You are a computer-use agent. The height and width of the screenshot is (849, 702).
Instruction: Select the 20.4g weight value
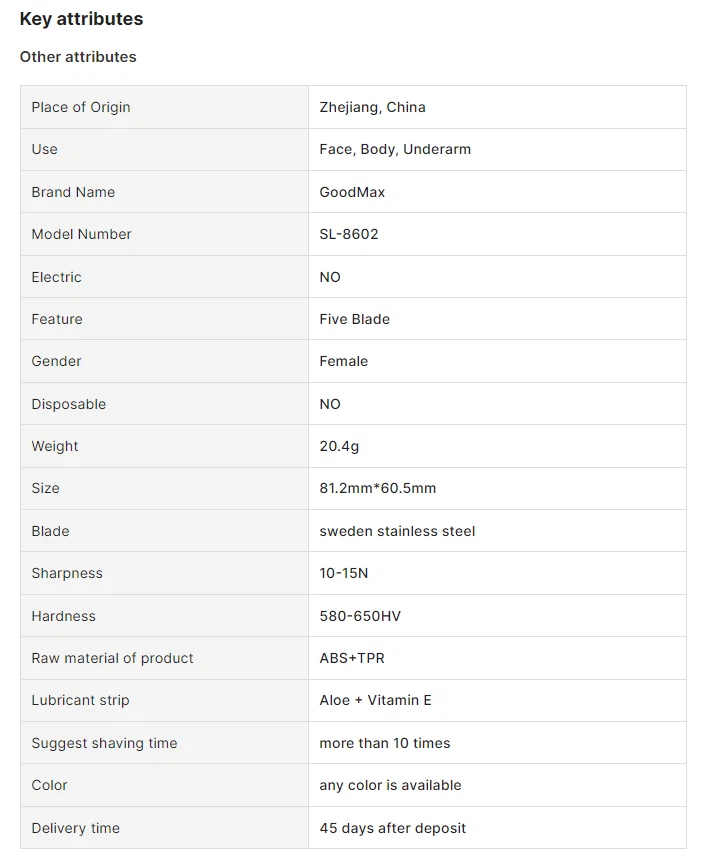pos(339,447)
